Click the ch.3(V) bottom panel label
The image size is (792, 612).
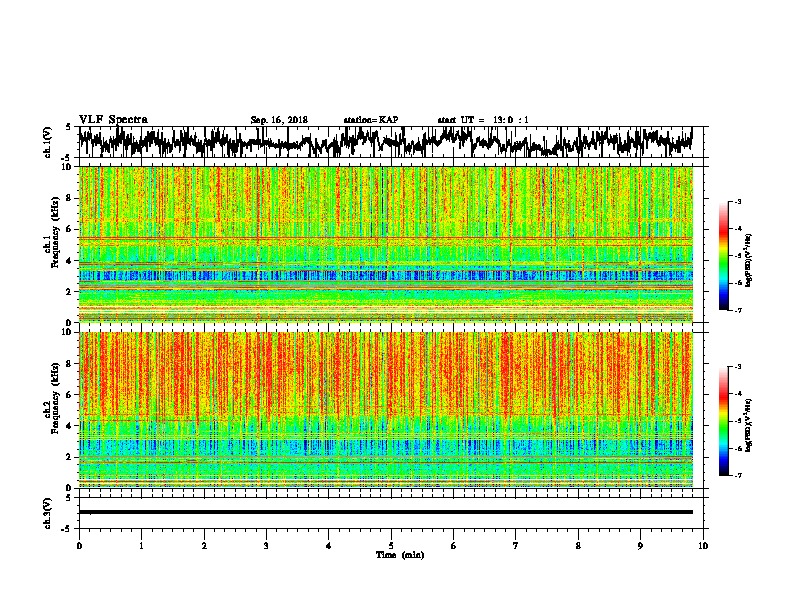pos(48,513)
